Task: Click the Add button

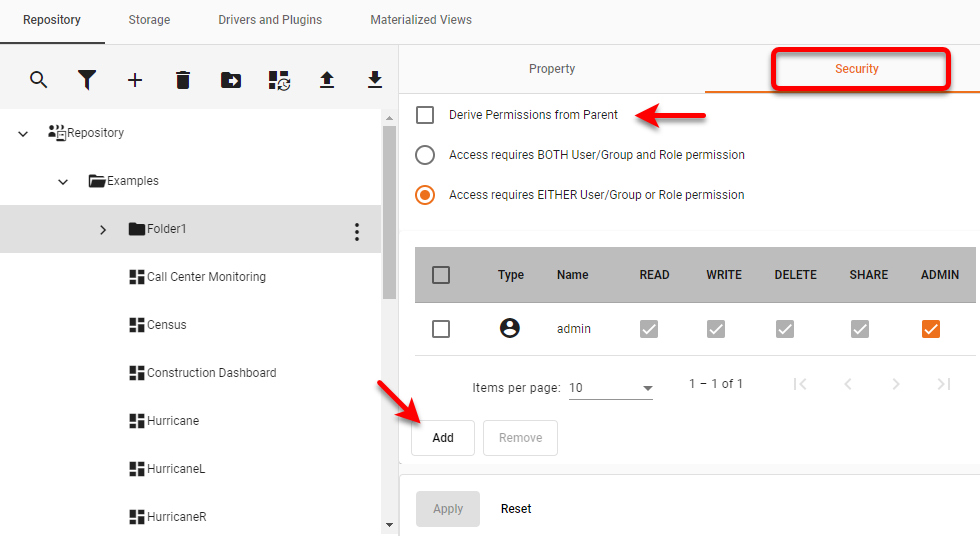Action: point(443,438)
